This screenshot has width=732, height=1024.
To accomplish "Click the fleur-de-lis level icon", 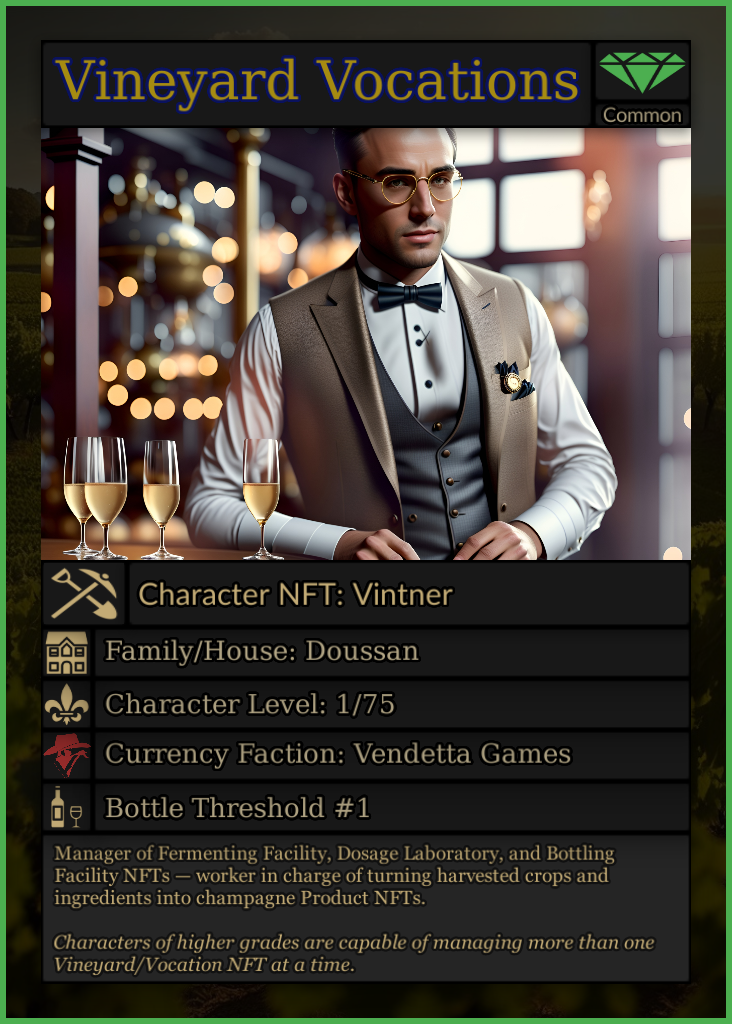I will click(x=67, y=704).
